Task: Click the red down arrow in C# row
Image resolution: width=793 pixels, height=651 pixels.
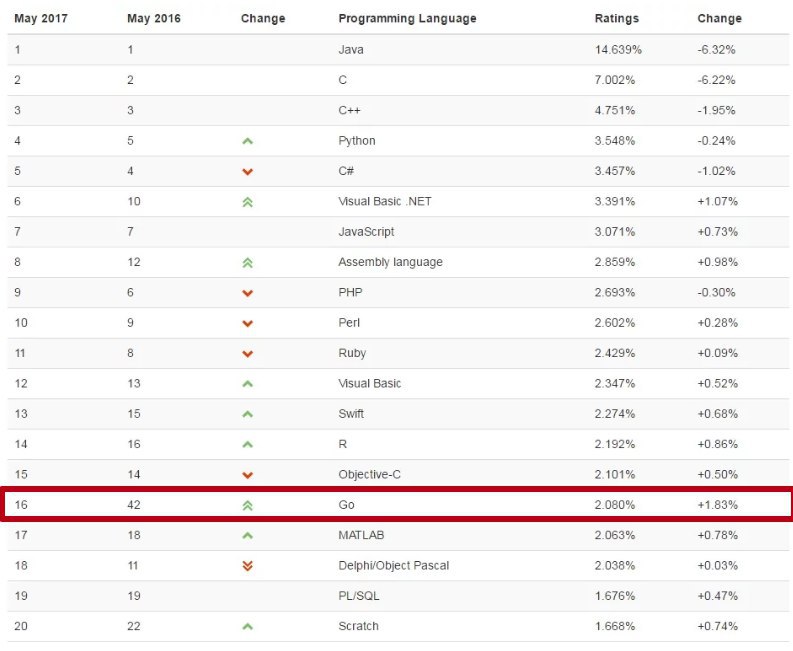Action: tap(248, 172)
